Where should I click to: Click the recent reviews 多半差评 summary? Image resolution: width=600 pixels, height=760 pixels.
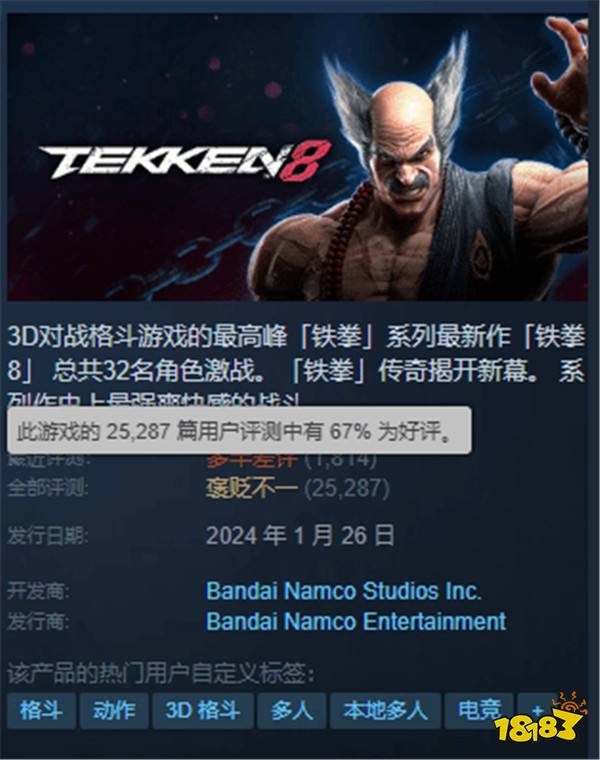point(252,460)
